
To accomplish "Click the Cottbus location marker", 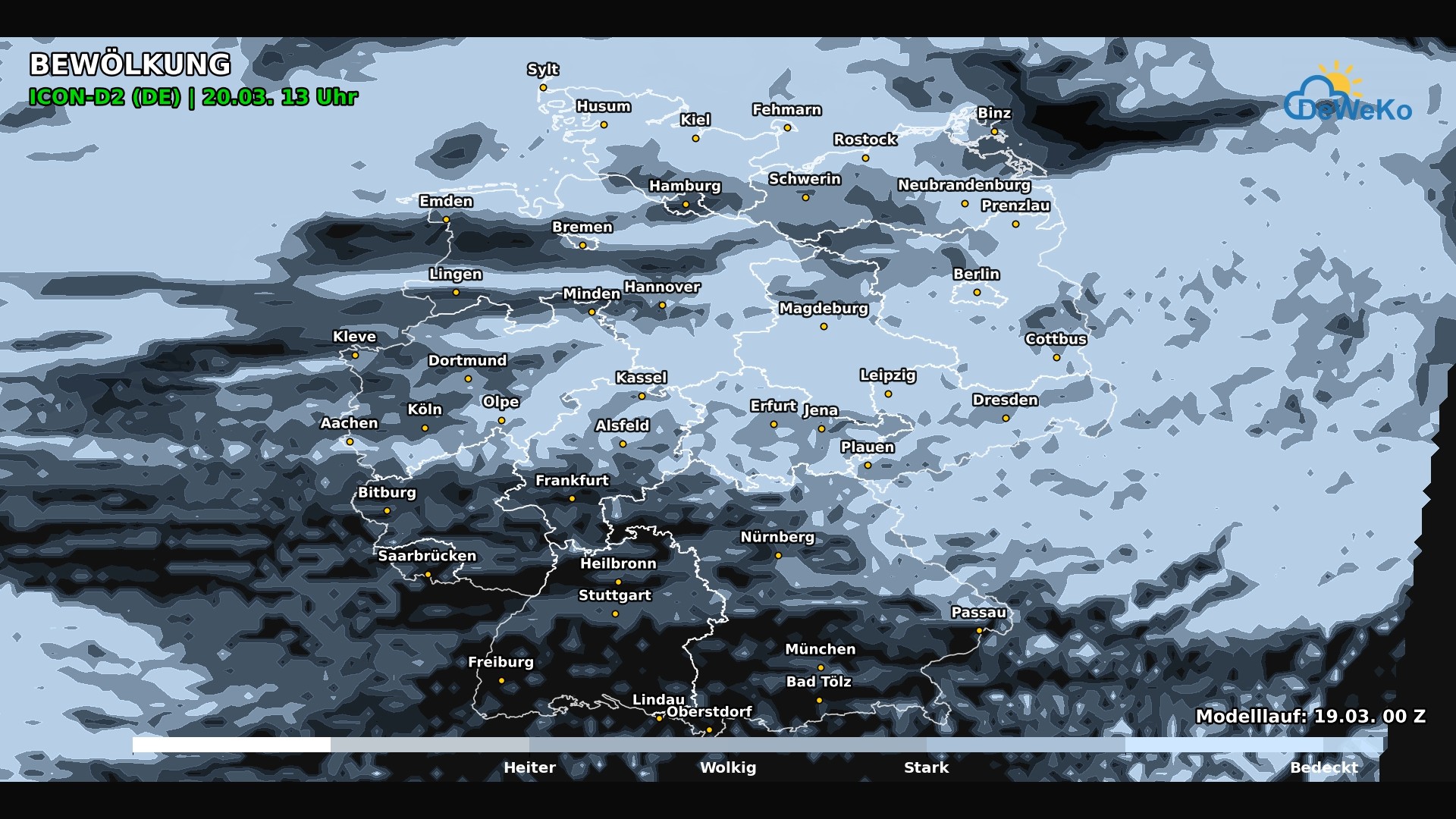I will [1056, 358].
